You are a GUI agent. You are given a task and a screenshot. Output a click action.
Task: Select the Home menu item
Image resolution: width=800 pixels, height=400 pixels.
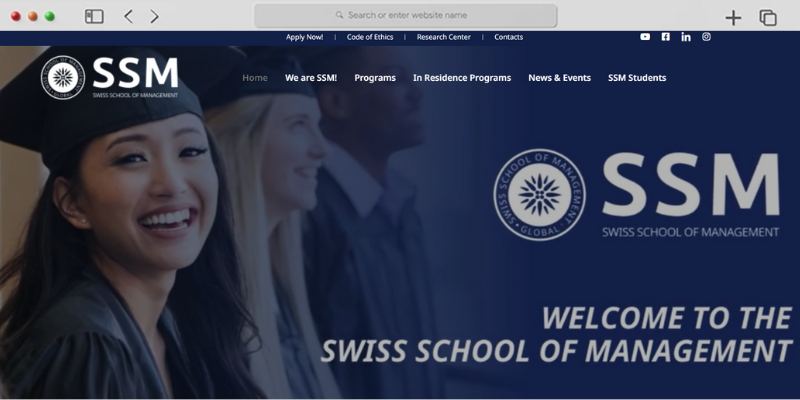(x=255, y=78)
